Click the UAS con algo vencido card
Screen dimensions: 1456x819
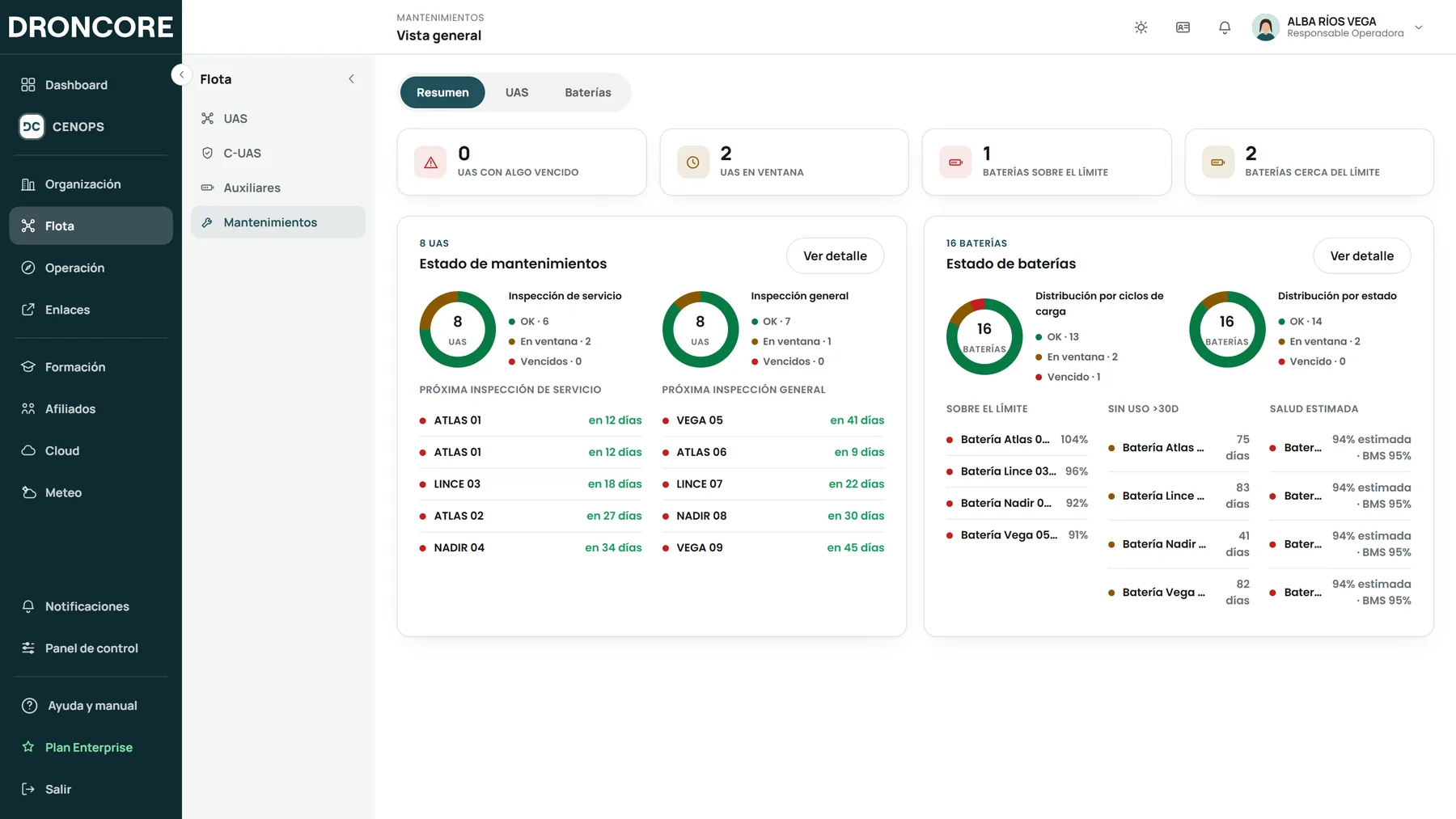[522, 162]
